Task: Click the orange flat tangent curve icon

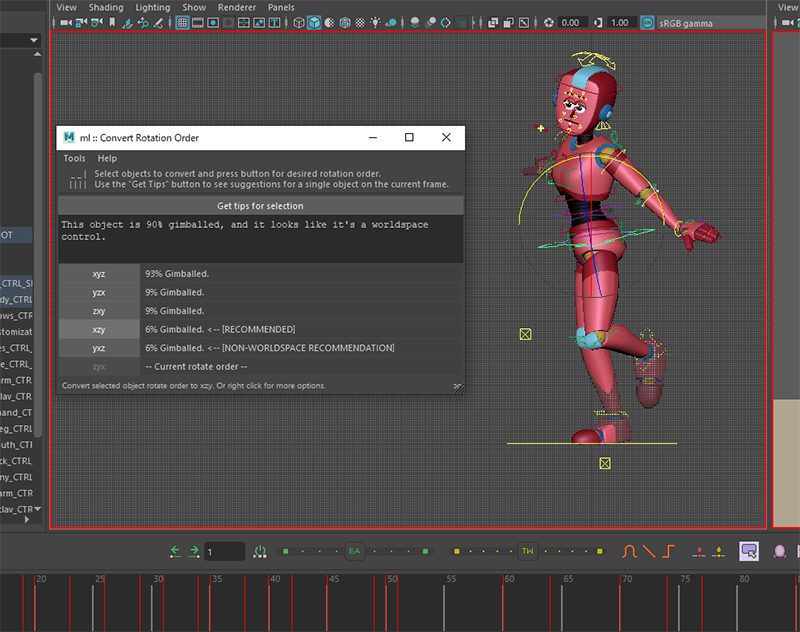Action: pyautogui.click(x=630, y=551)
